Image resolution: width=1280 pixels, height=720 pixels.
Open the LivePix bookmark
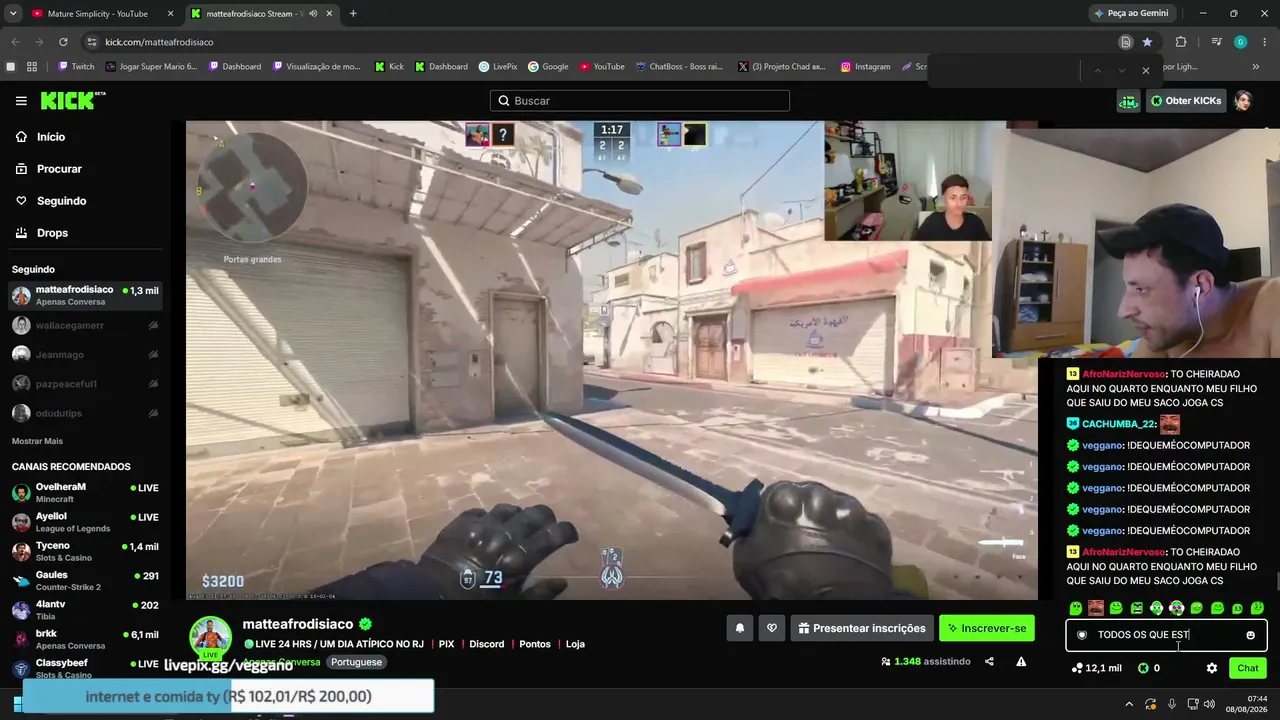(x=498, y=67)
